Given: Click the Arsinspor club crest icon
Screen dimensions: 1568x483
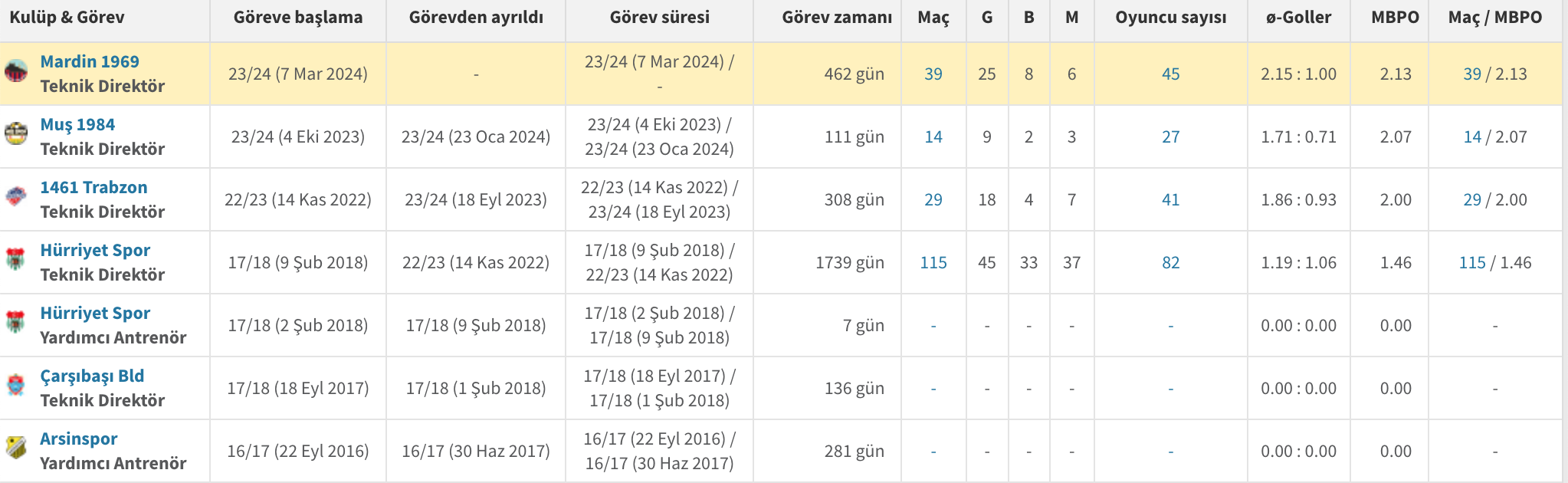Looking at the screenshot, I should [16, 448].
